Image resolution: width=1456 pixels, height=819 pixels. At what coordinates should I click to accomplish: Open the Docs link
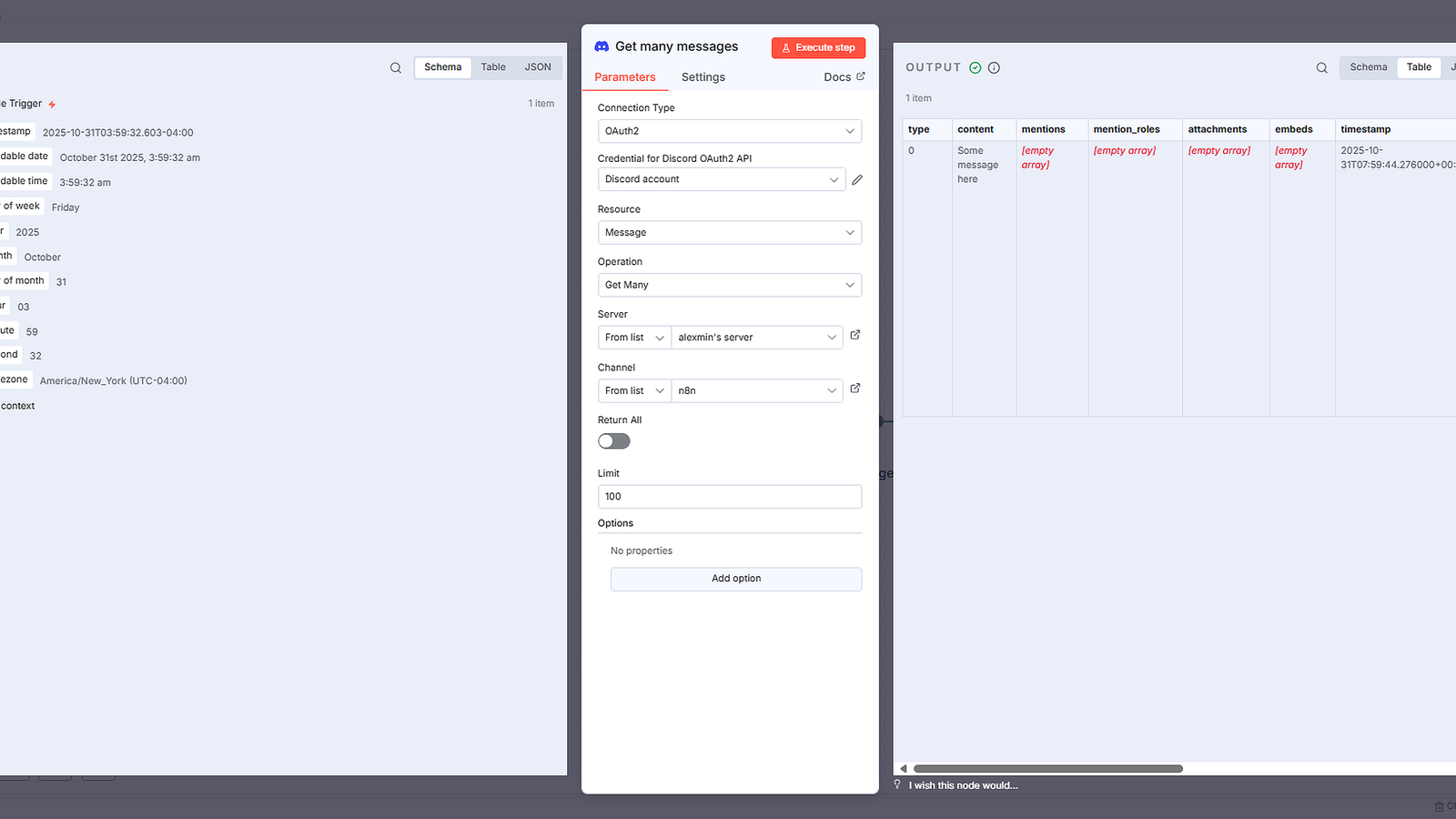844,77
